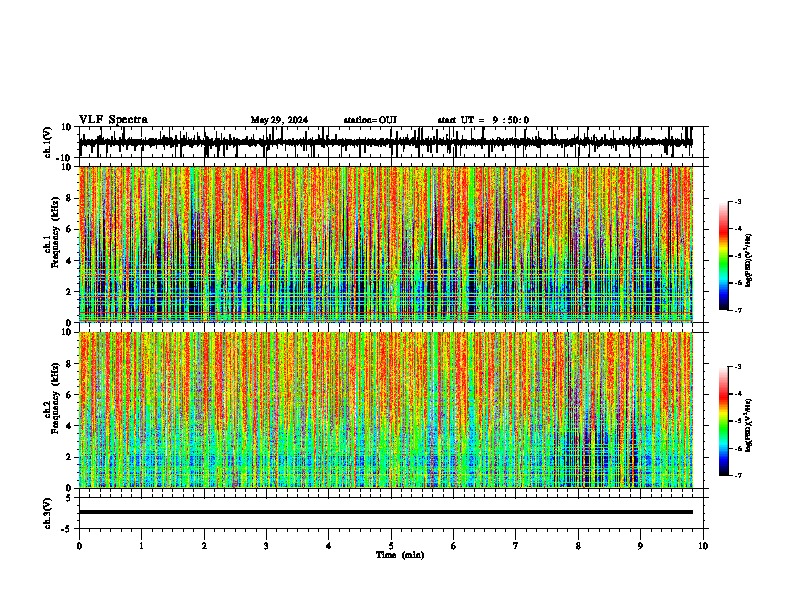Click the time axis tick label '8'
Screen dimensions: 792x612
point(578,546)
